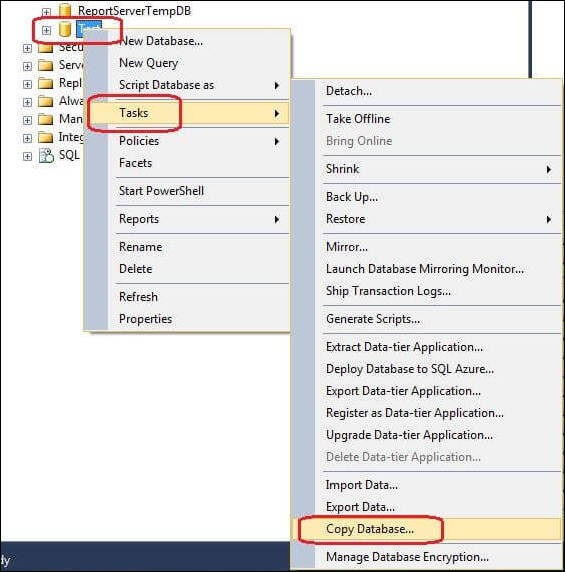This screenshot has height=572, width=565.
Task: Choose Rename from context menu
Action: click(x=187, y=247)
